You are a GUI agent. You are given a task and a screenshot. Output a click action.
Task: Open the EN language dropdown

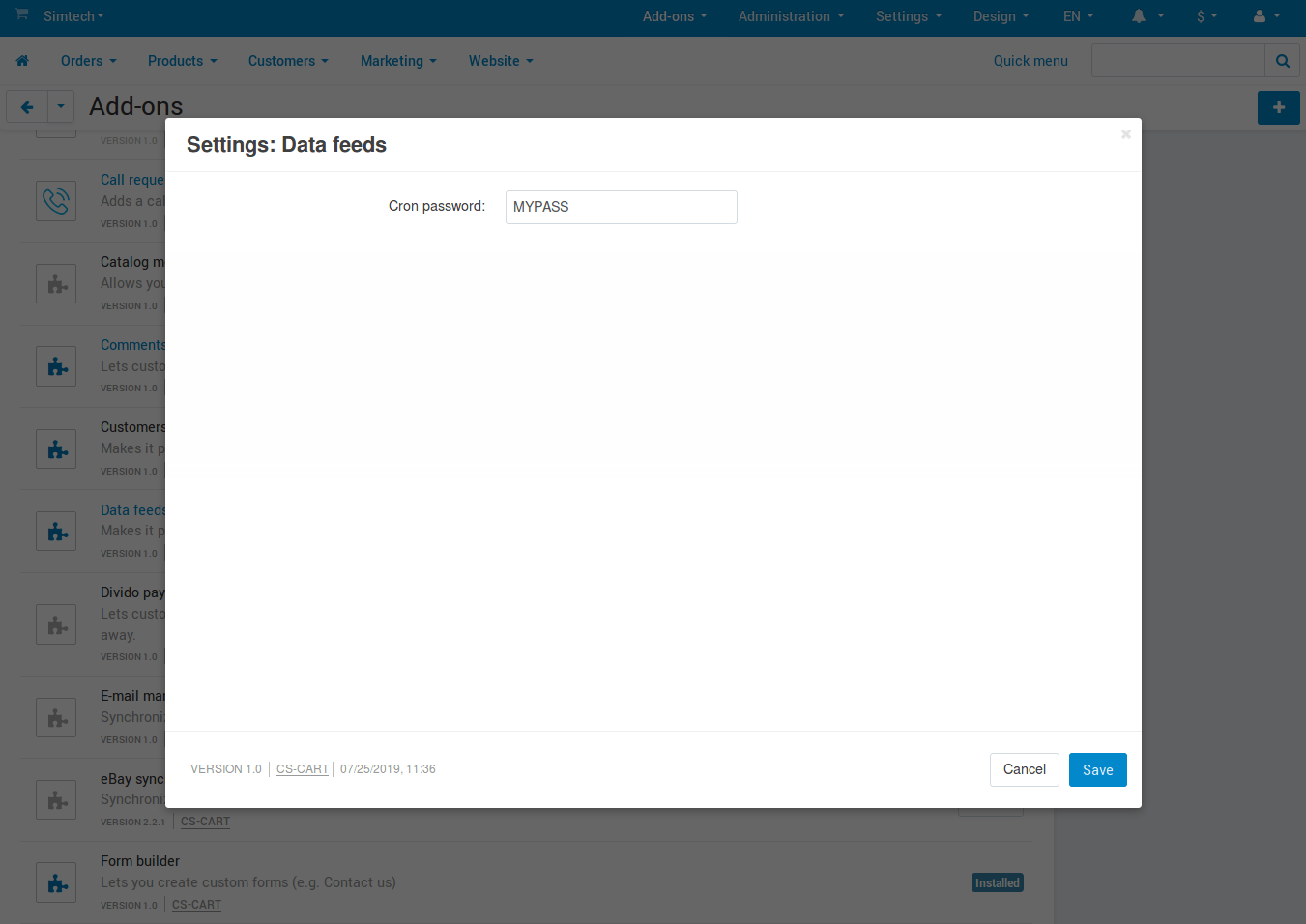(x=1077, y=16)
